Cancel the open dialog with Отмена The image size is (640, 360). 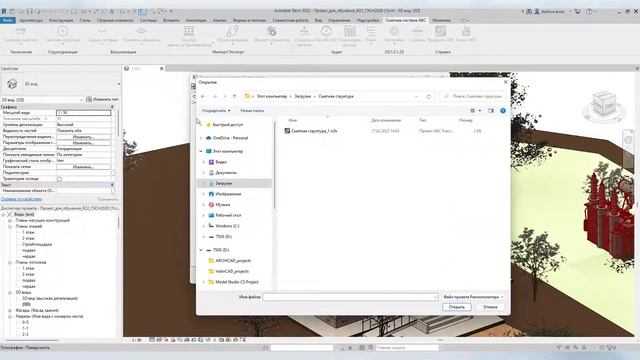pos(490,307)
